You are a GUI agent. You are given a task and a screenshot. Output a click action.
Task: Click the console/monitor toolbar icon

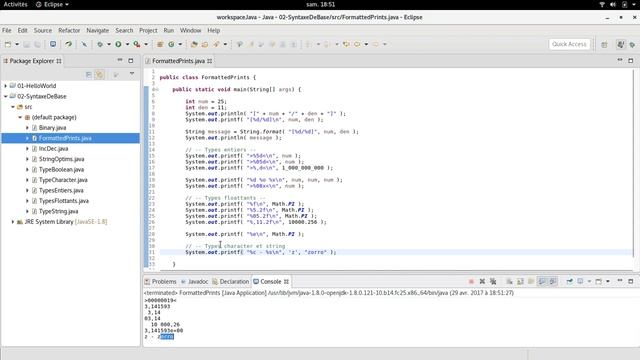(53, 44)
